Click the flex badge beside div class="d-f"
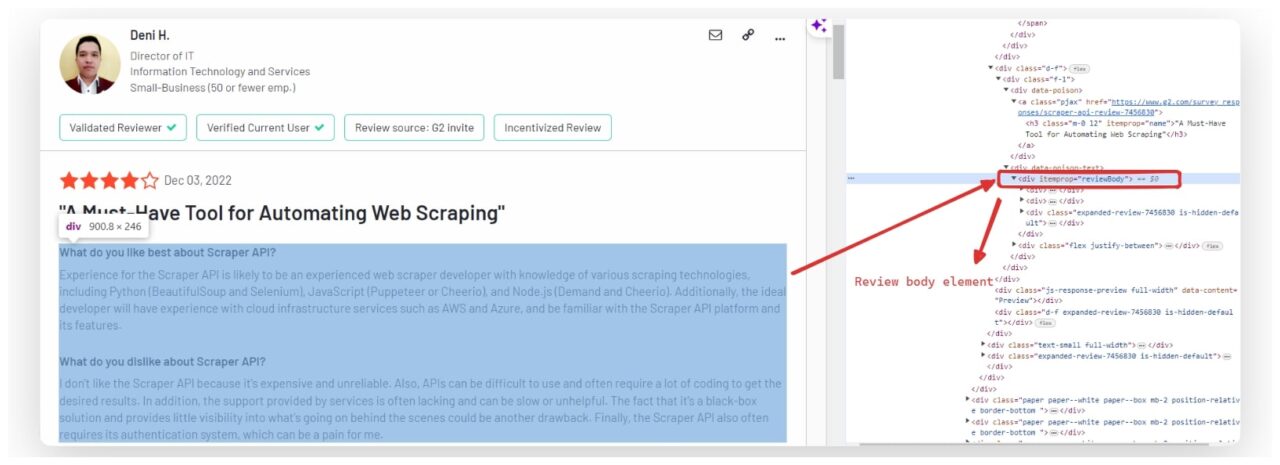Viewport: 1280px width, 465px height. 1080,68
